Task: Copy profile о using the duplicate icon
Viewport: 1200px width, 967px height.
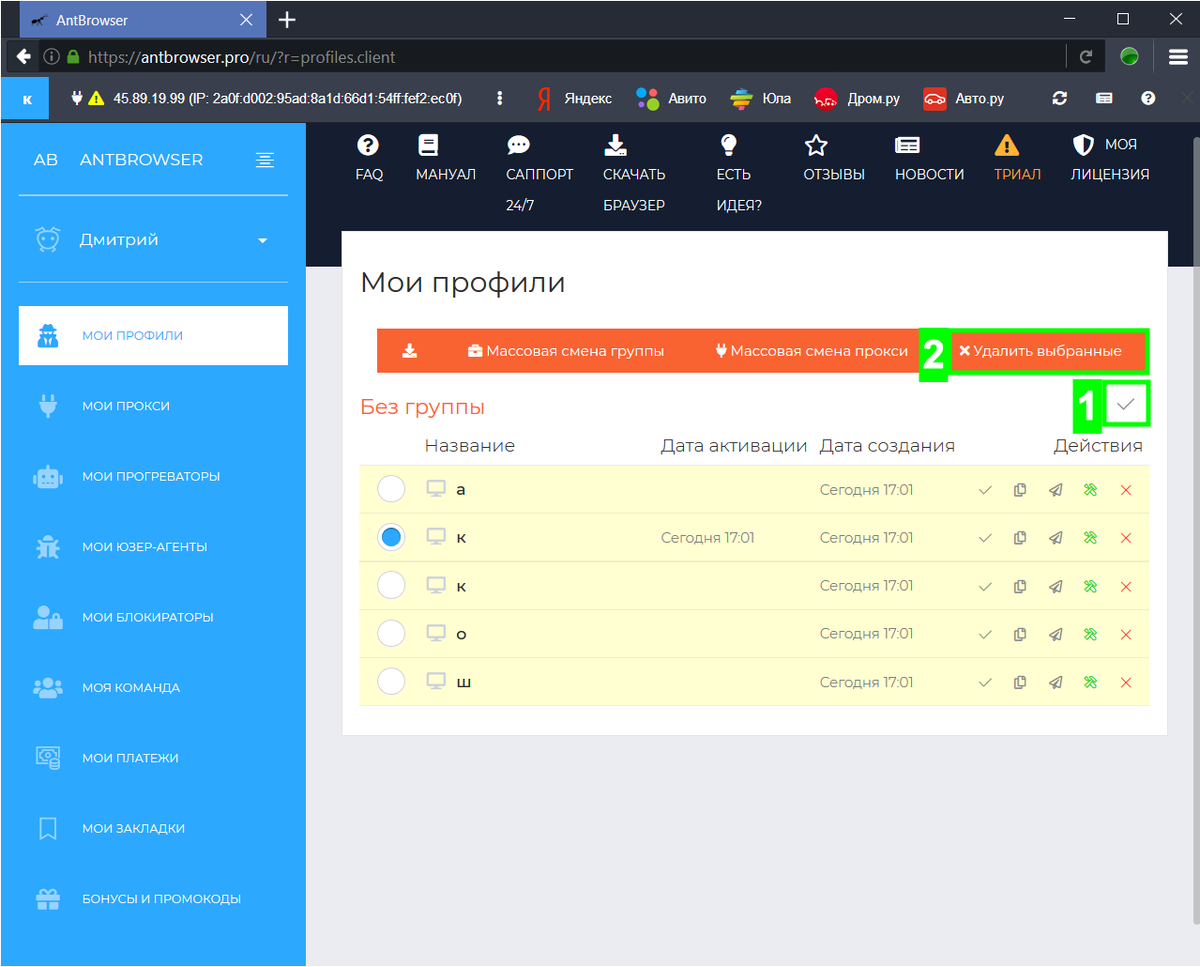Action: pyautogui.click(x=1020, y=634)
